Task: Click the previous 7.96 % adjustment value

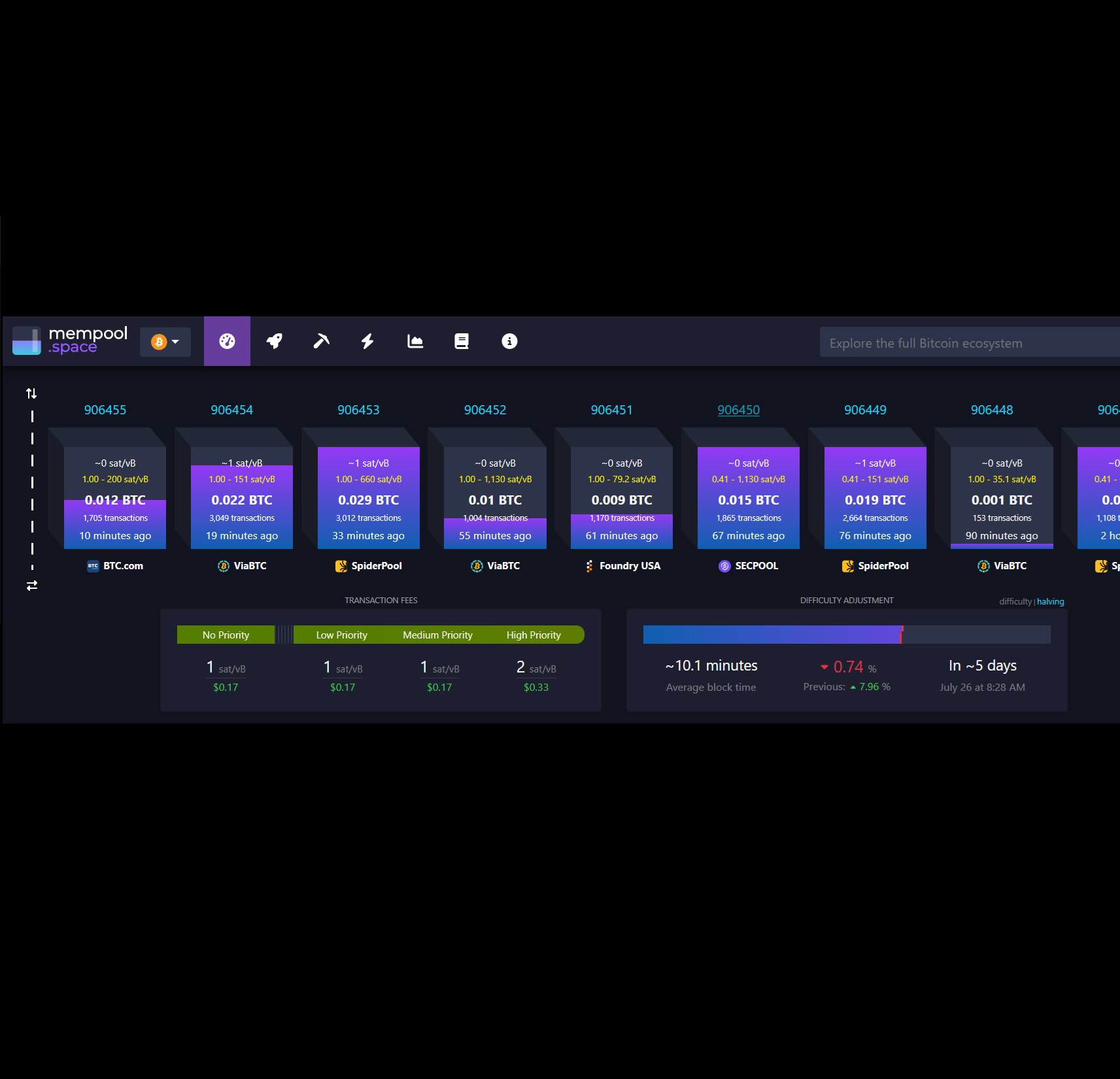Action: coord(870,687)
